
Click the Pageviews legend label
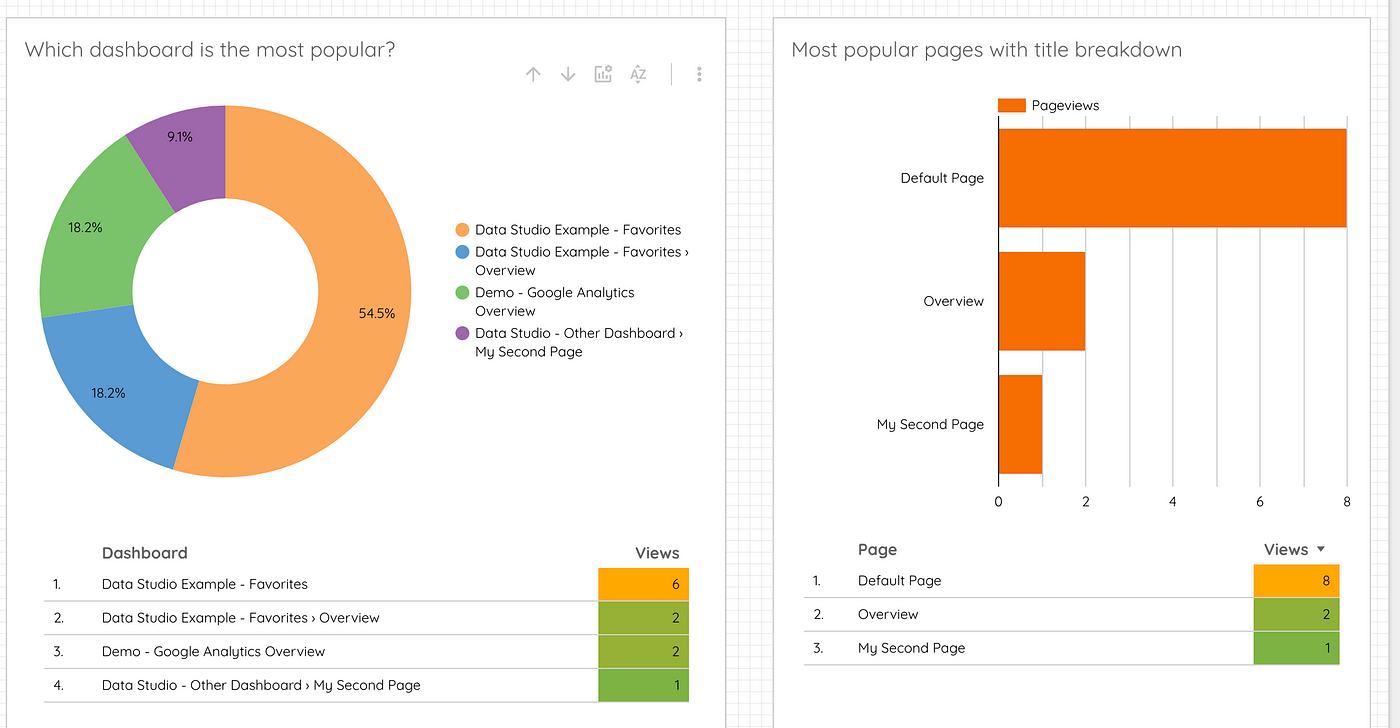[1065, 105]
